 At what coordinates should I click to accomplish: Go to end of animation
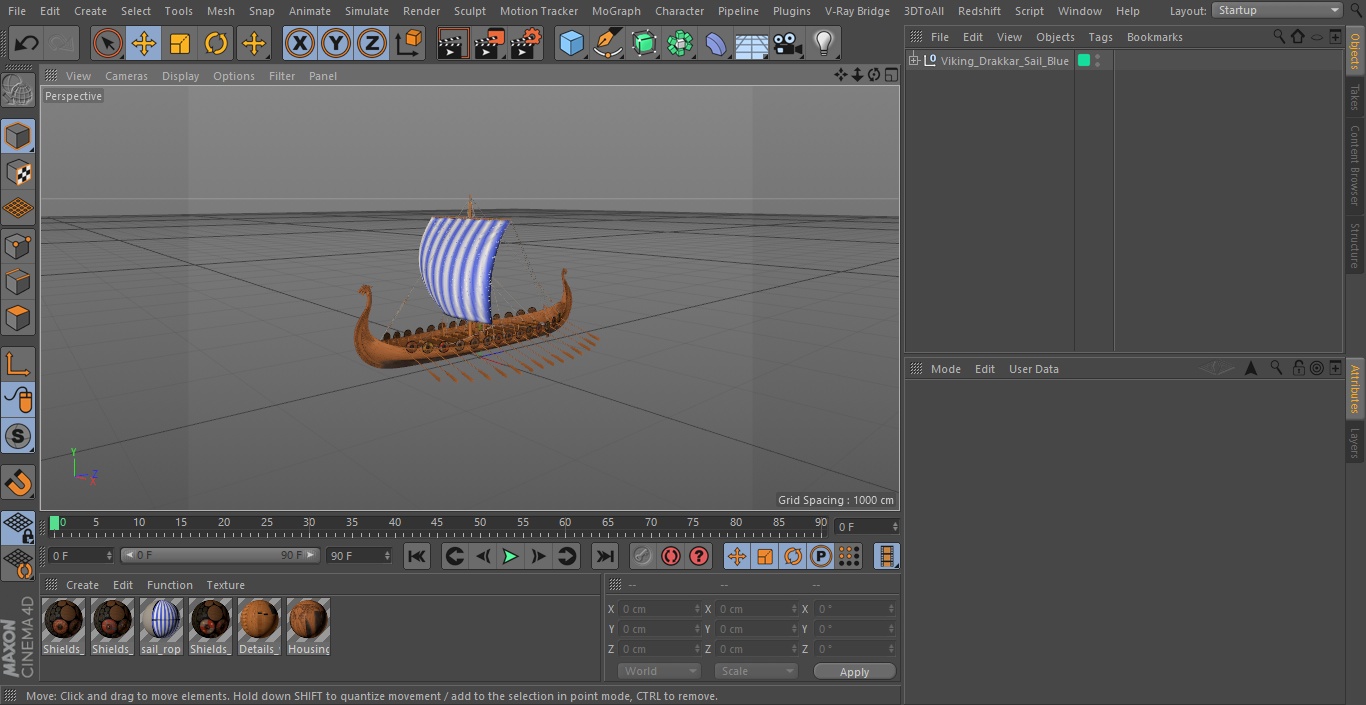point(605,556)
